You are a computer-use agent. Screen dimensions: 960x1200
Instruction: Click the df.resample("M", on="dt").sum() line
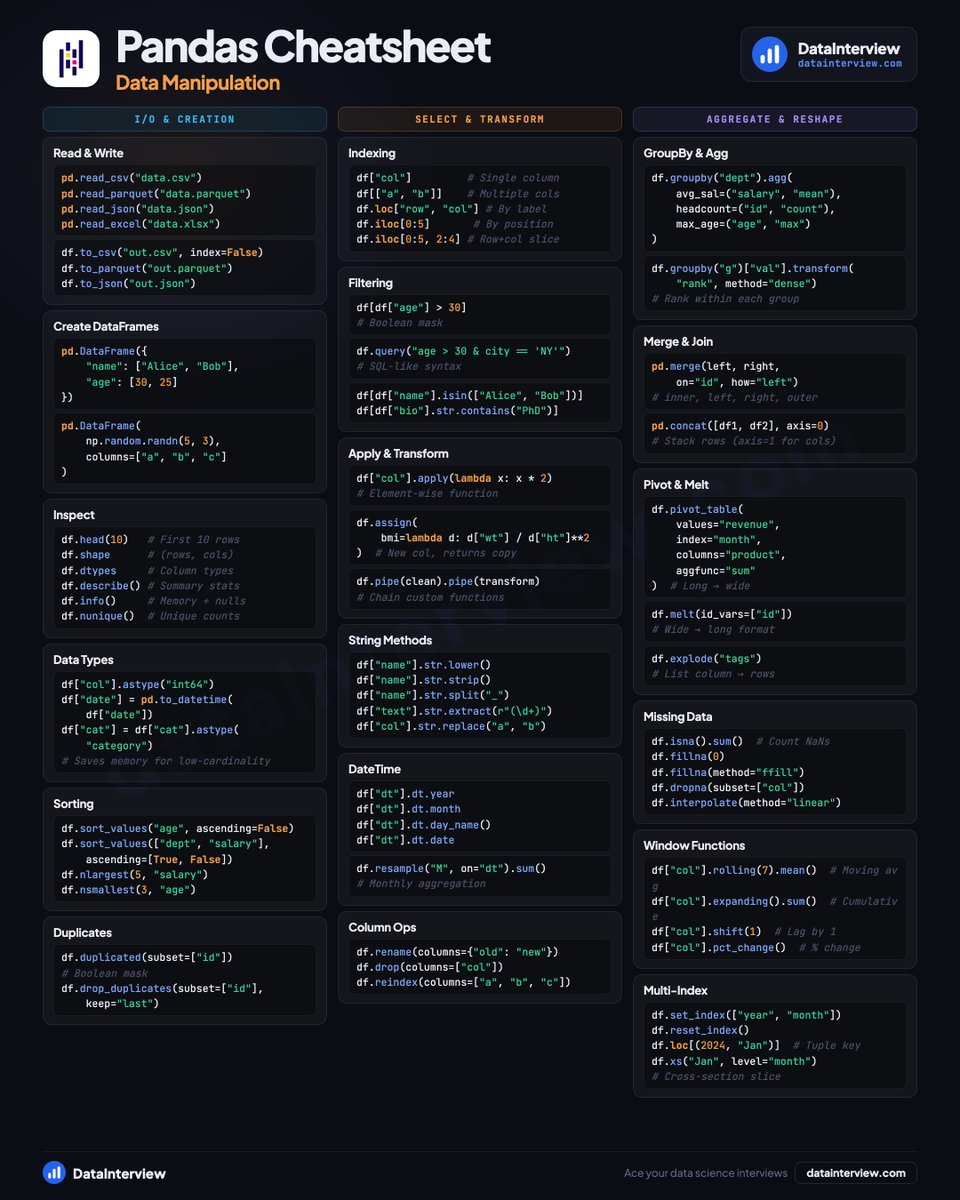(x=451, y=868)
